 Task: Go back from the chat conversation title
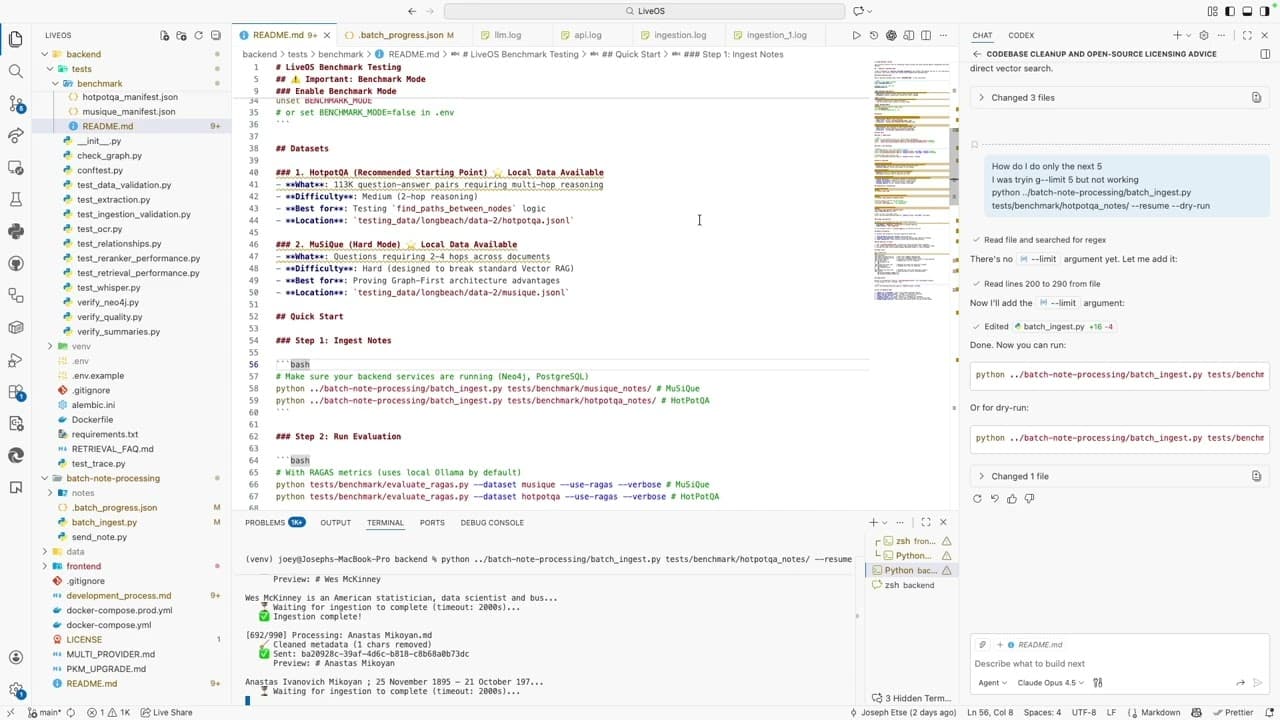click(977, 54)
